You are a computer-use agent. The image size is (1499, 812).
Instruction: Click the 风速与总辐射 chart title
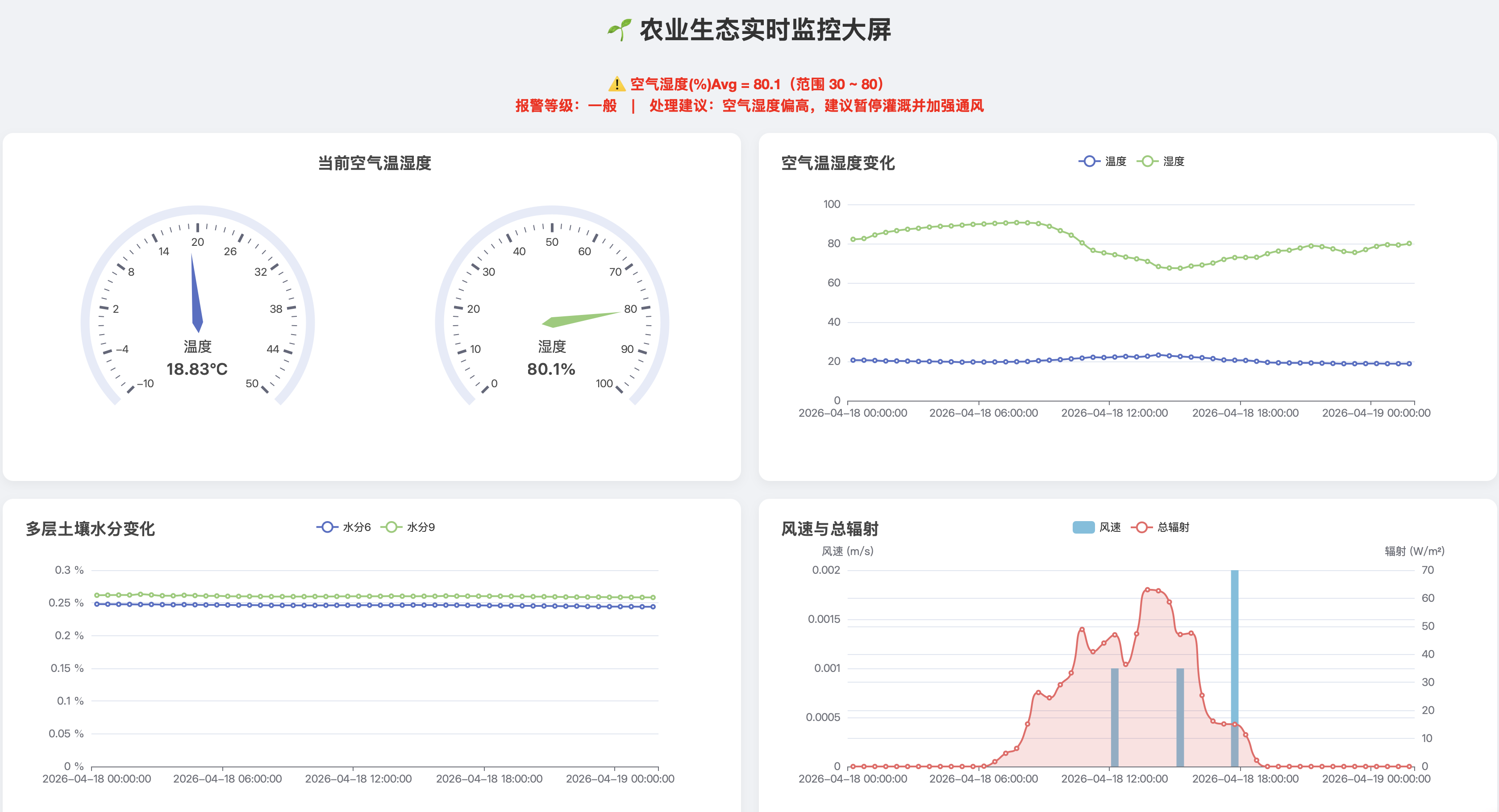click(829, 529)
